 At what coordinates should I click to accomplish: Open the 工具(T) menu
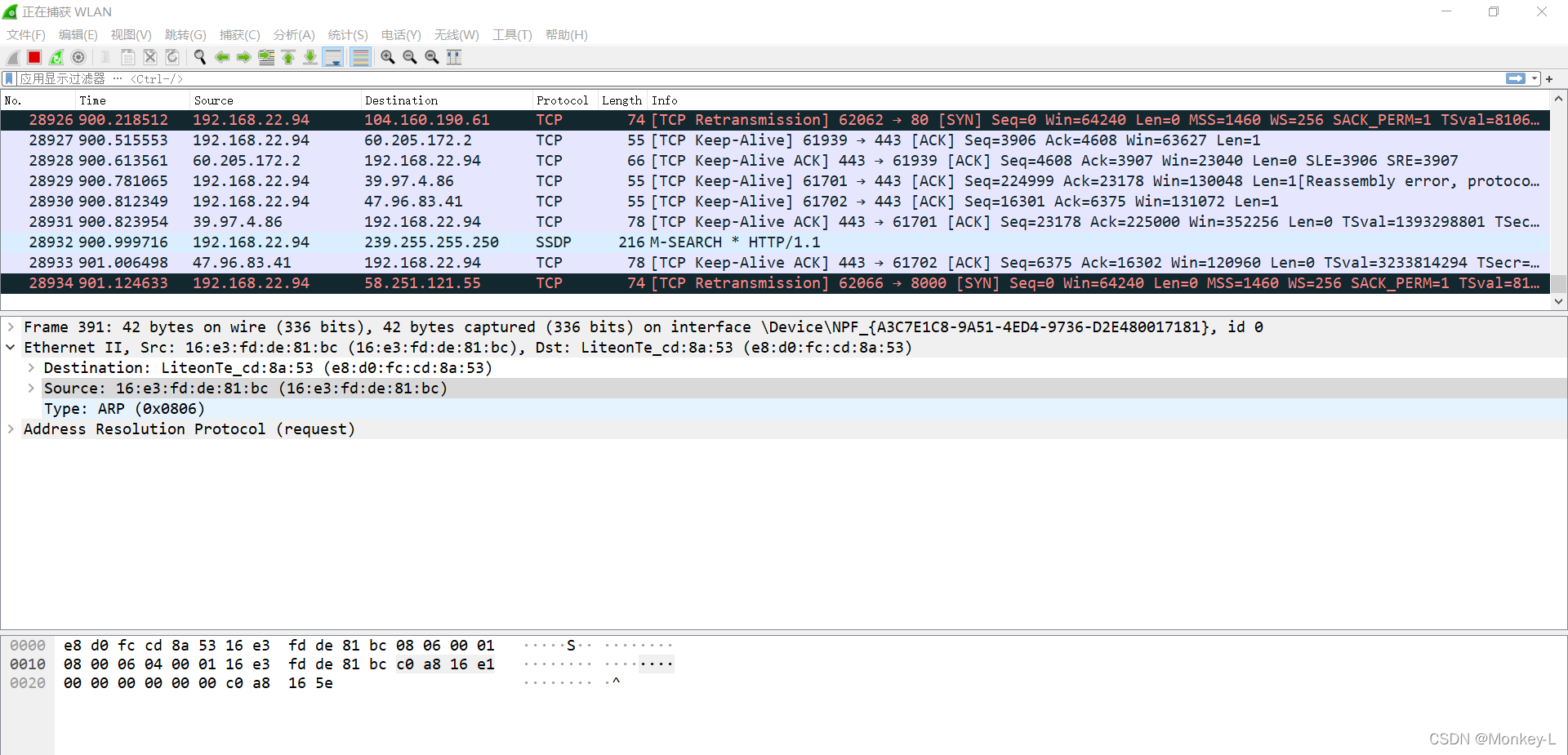tap(512, 34)
